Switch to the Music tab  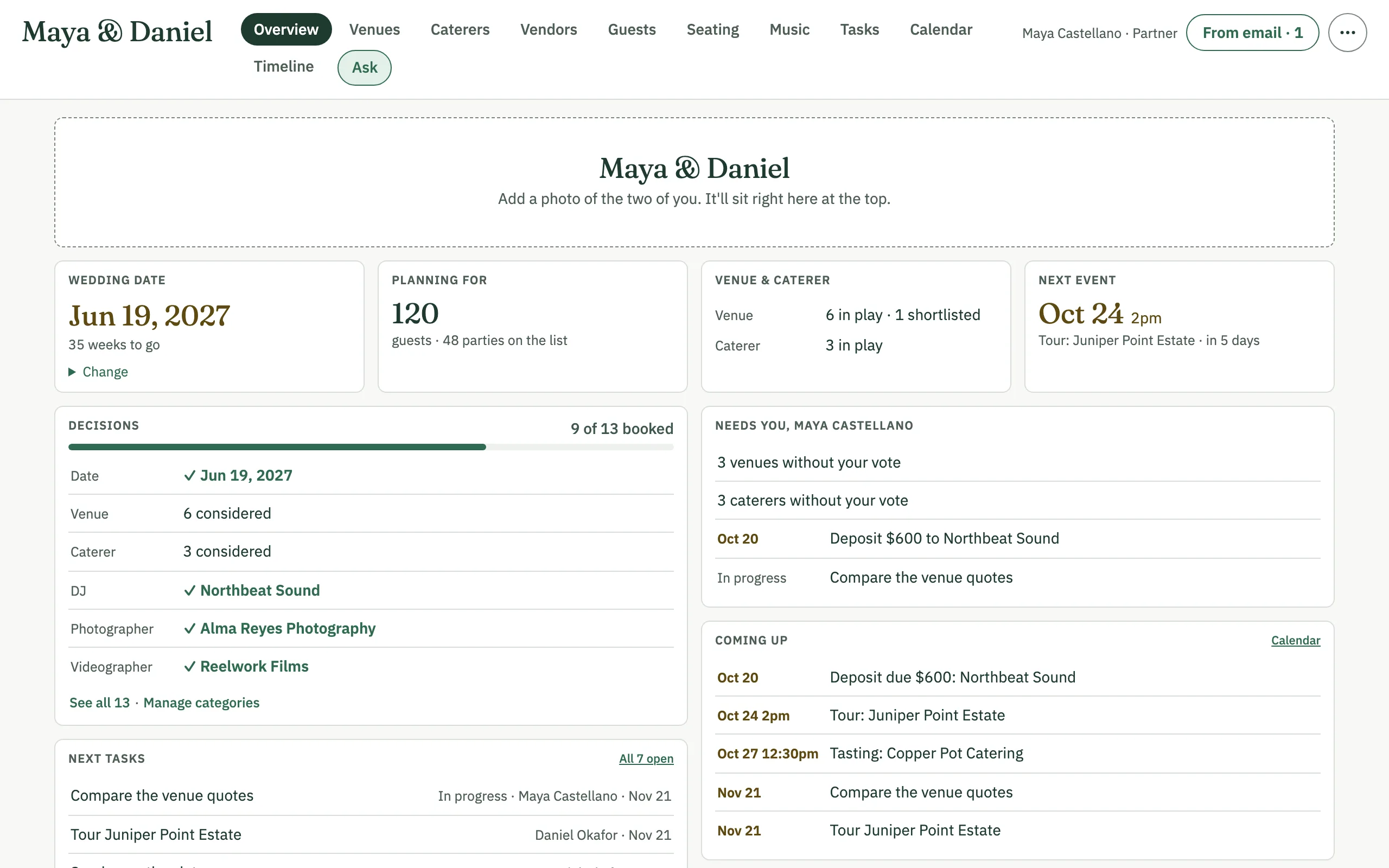pos(789,29)
